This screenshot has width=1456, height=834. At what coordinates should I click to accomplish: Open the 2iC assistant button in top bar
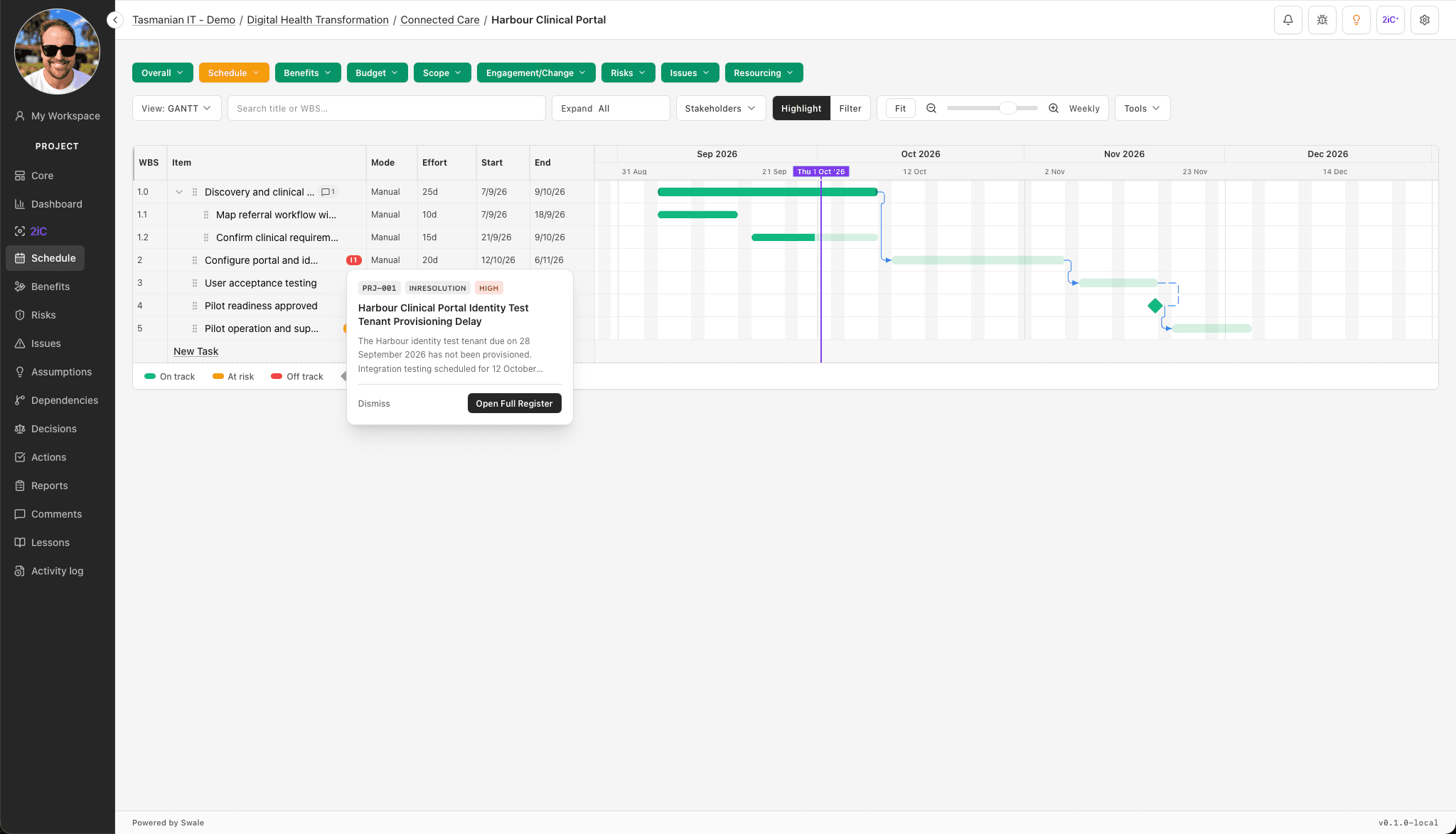click(x=1390, y=20)
